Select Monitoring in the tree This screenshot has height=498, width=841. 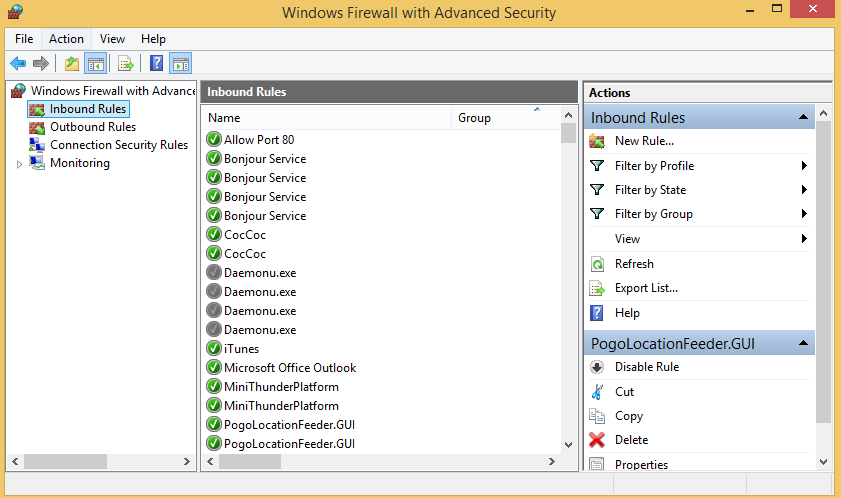(80, 163)
